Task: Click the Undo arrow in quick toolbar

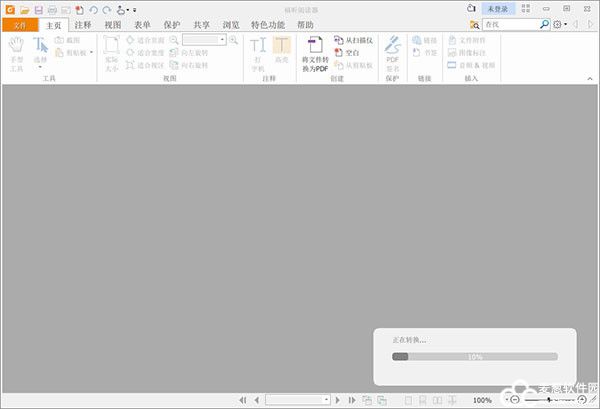Action: [93, 9]
